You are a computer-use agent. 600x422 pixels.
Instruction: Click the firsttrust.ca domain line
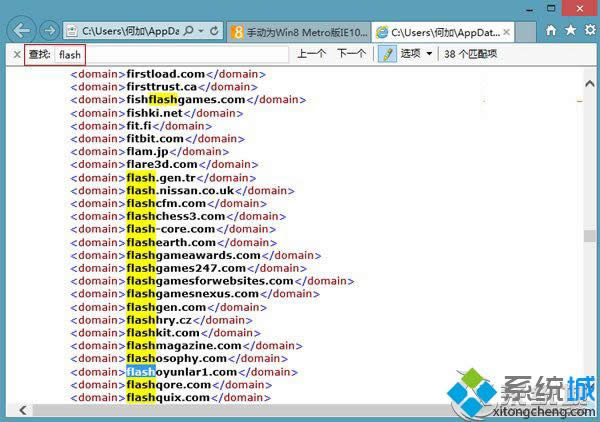point(164,87)
